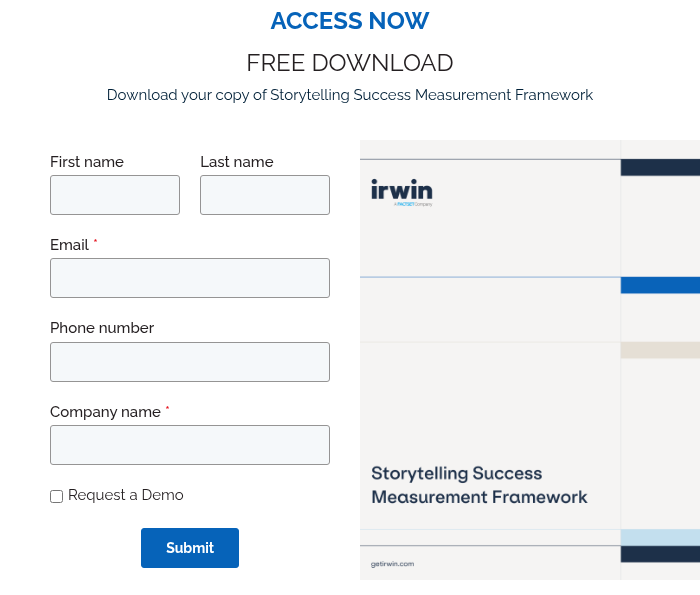The image size is (700, 595).
Task: Click the First name input field
Action: coord(115,195)
